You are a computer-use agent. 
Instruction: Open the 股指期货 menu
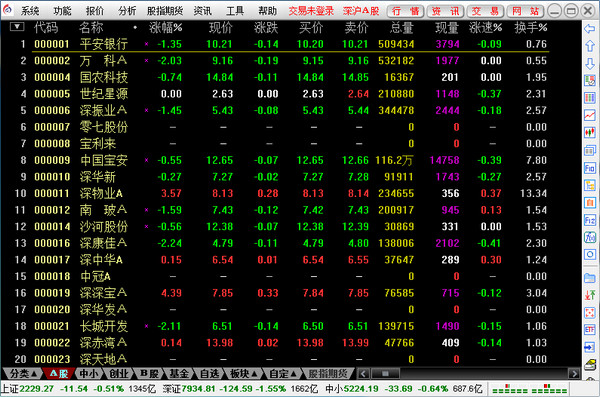click(165, 11)
